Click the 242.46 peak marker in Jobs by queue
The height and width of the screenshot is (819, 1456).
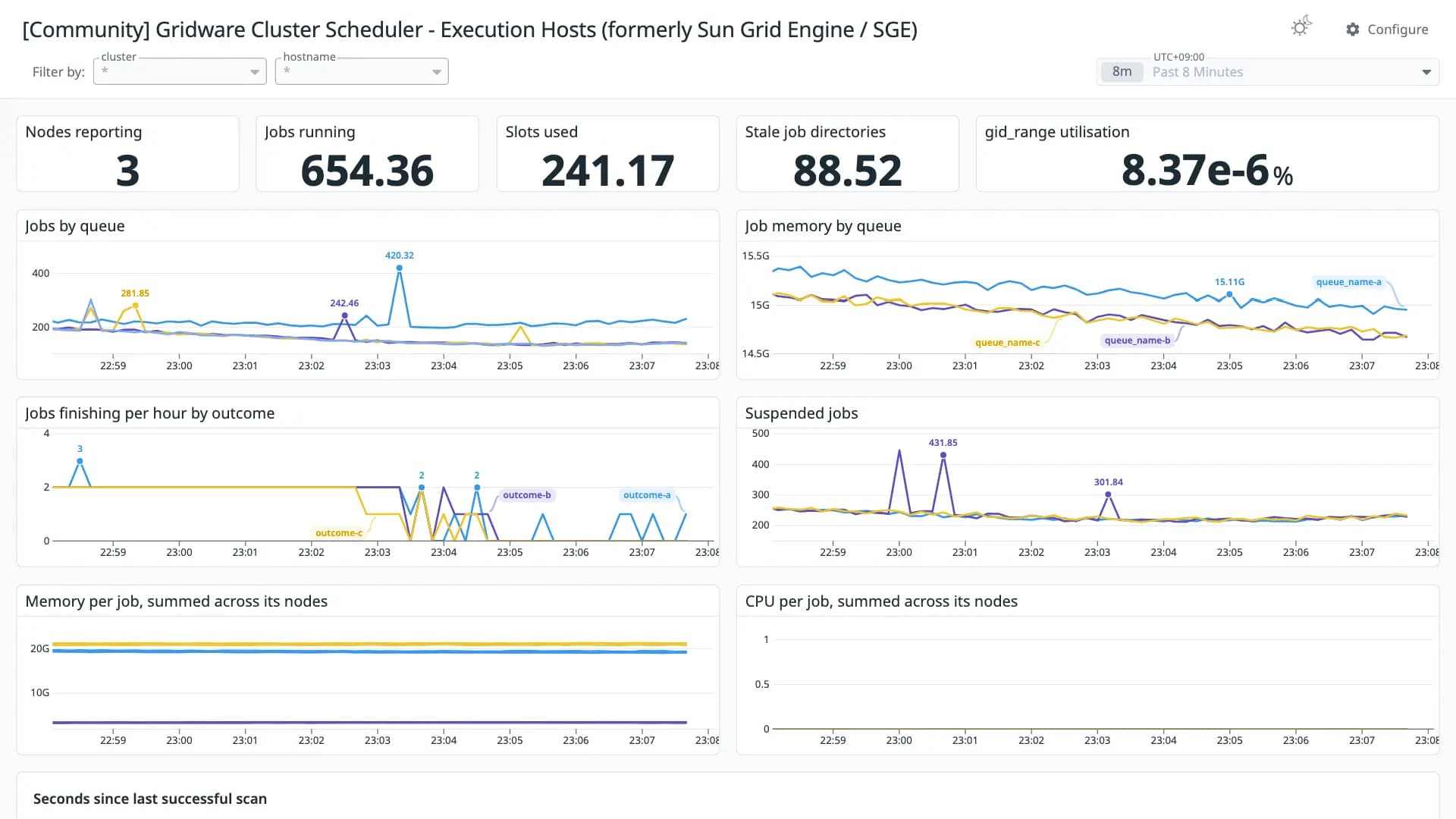coord(344,315)
